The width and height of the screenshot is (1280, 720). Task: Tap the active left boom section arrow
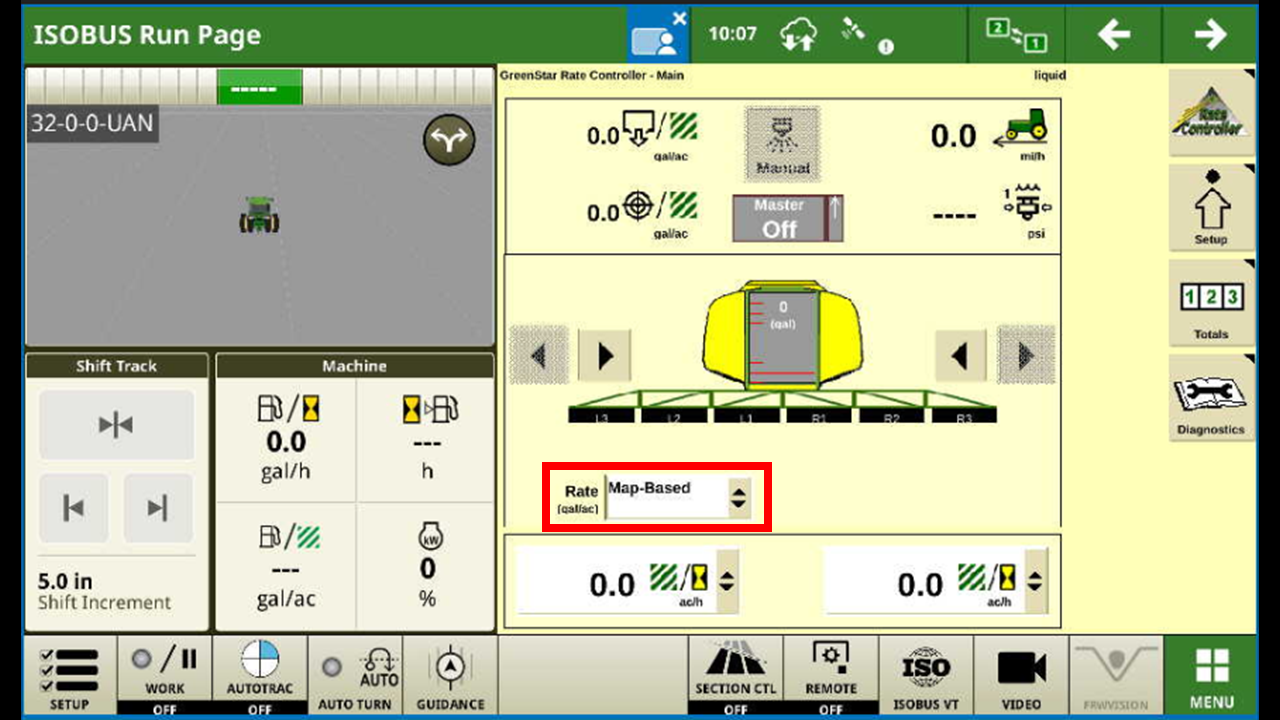pos(604,355)
